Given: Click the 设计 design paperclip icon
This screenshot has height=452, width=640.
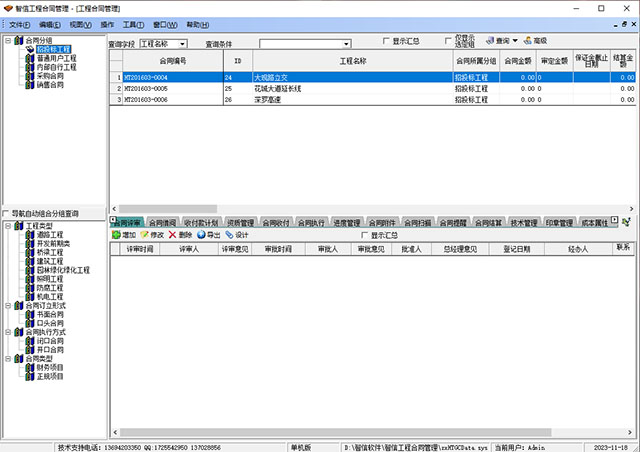Looking at the screenshot, I should coord(229,235).
